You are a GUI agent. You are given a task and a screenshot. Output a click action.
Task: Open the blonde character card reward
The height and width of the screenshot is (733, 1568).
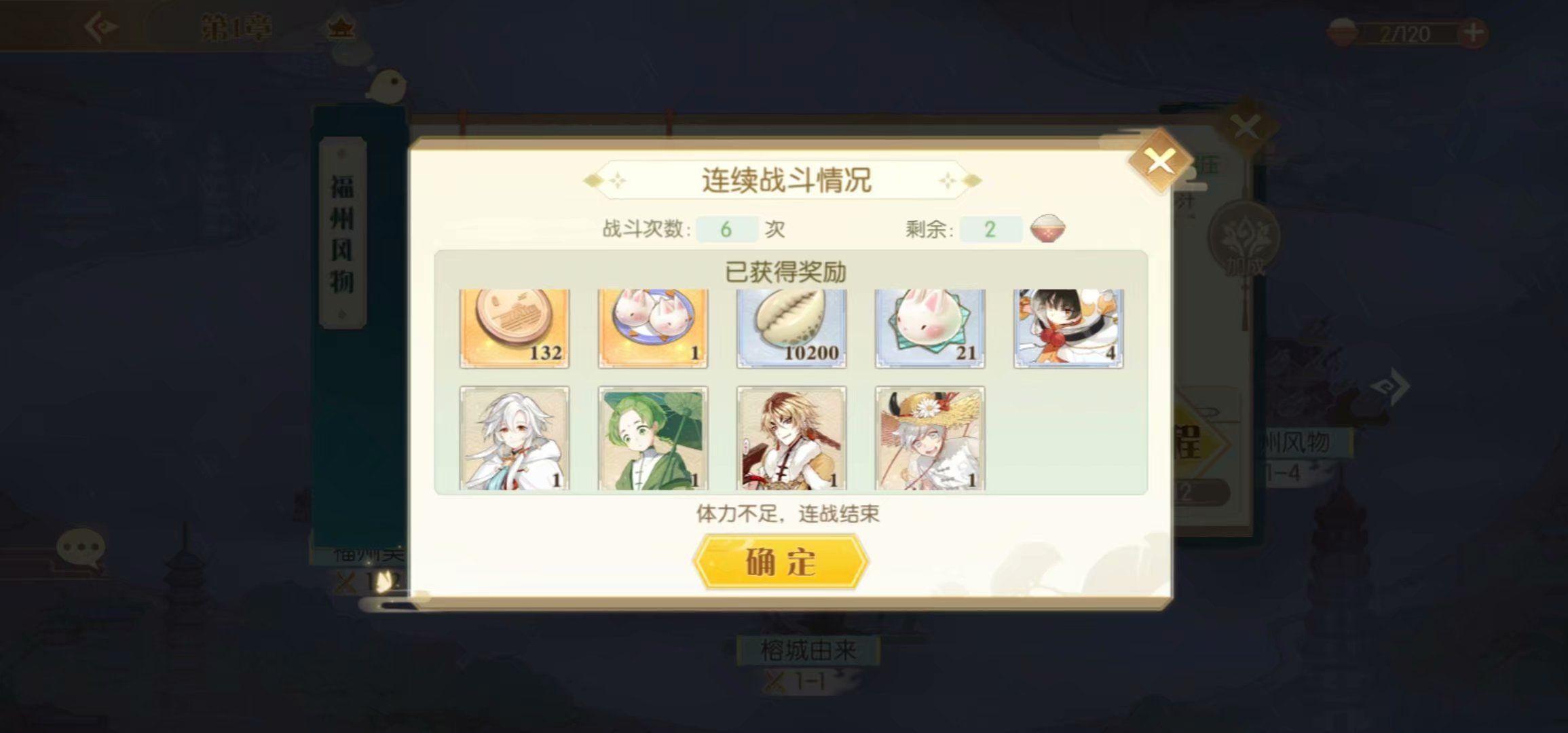(791, 438)
